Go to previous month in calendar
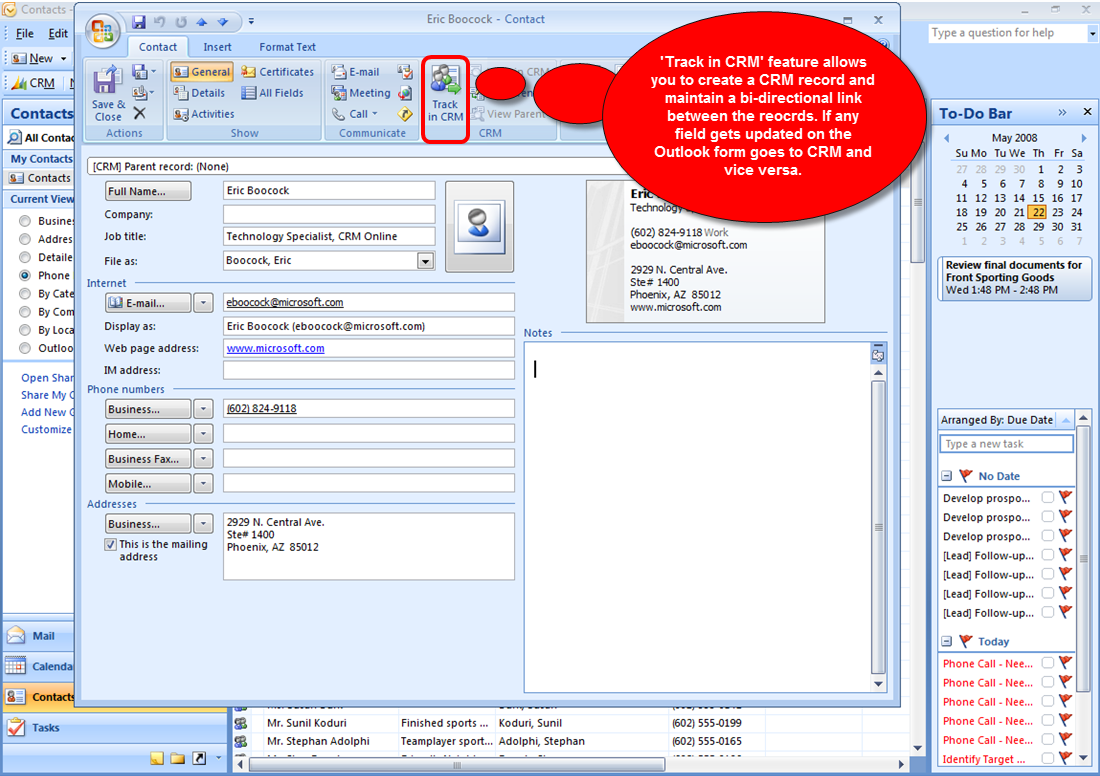1100x776 pixels. 946,138
